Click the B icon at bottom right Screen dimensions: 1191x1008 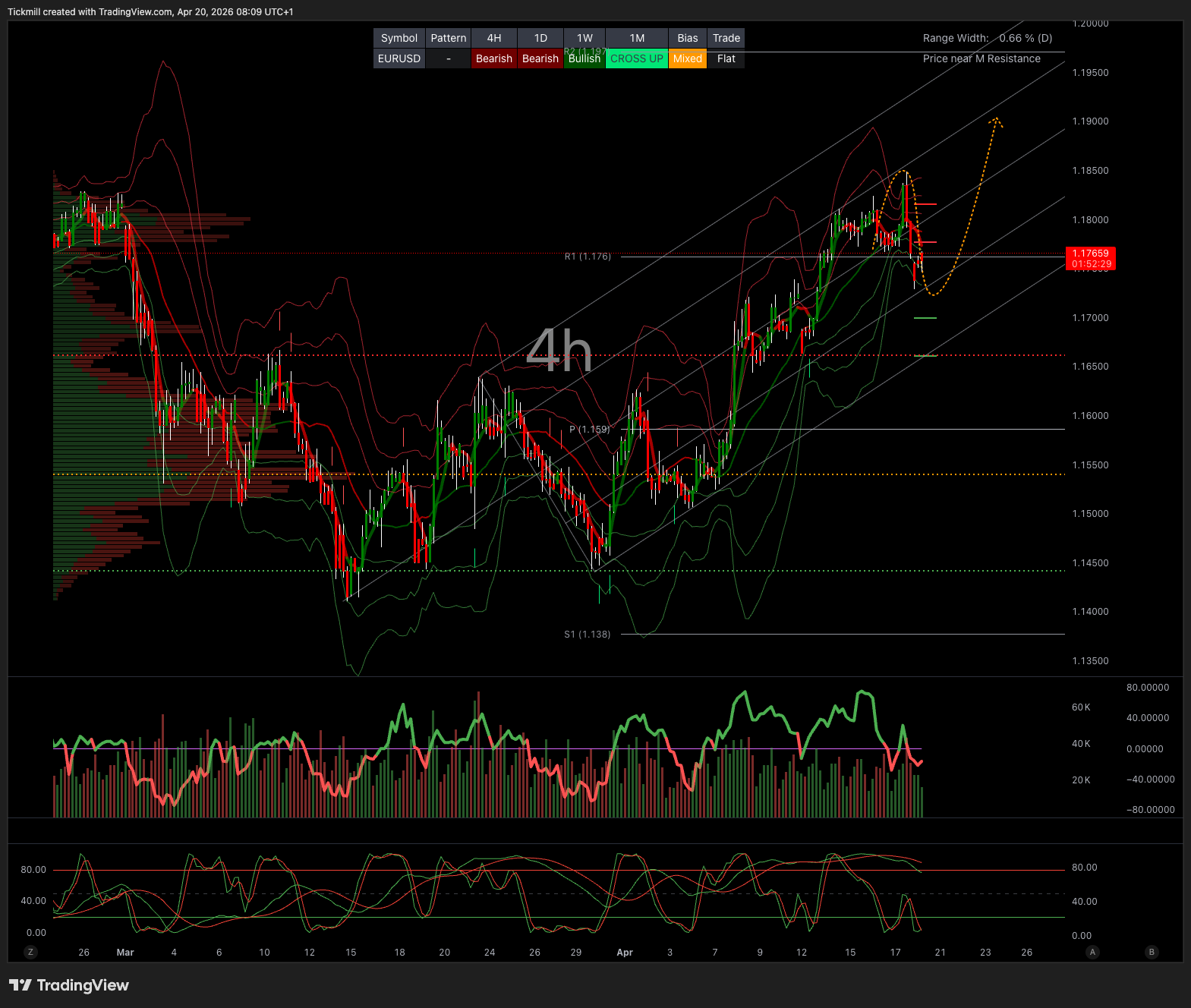point(1152,952)
